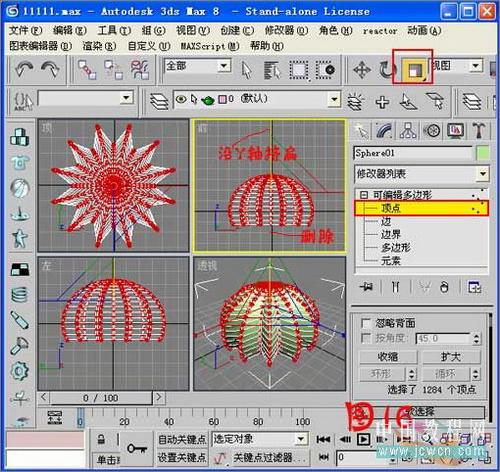Activate the Select and Link tool

coord(87,70)
